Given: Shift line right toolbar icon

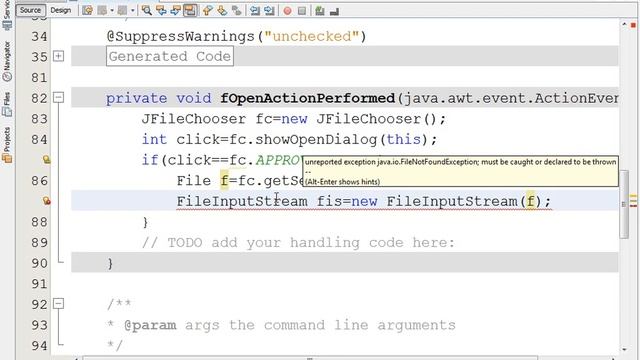Looking at the screenshot, I should (269, 11).
